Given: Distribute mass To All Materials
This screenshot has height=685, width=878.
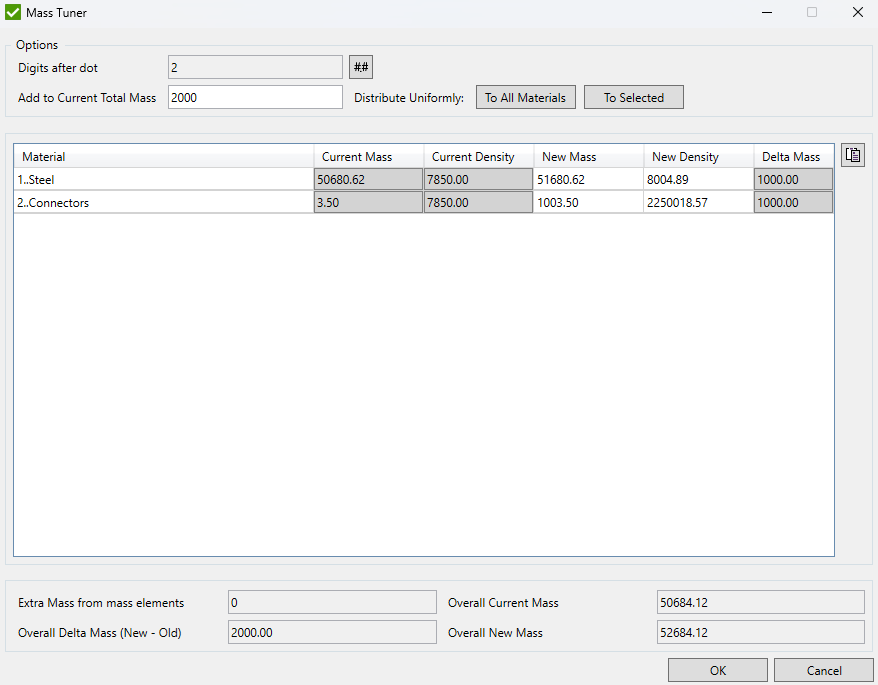Looking at the screenshot, I should pyautogui.click(x=525, y=97).
